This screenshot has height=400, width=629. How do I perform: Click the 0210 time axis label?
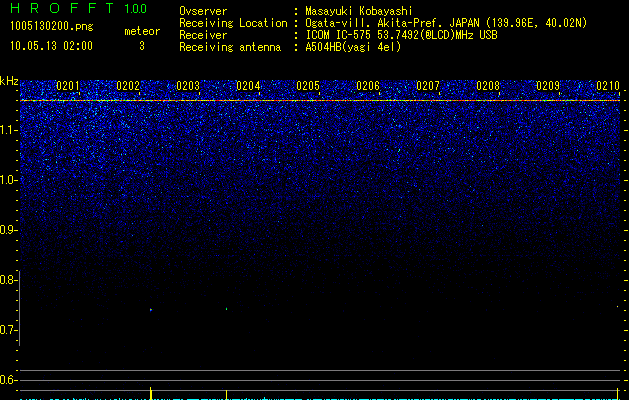(608, 86)
